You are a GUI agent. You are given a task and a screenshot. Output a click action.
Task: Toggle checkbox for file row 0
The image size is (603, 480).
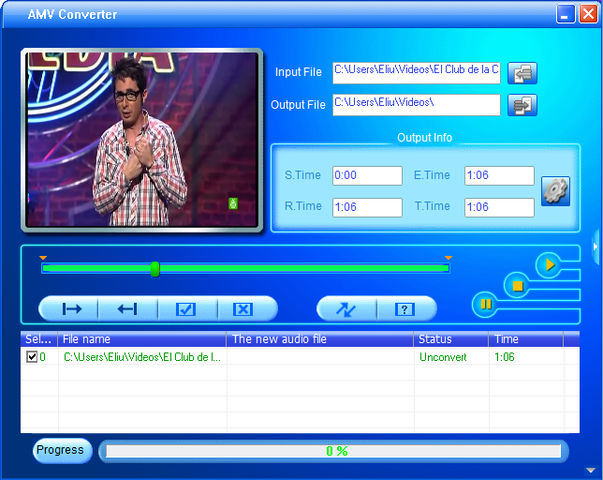[x=32, y=357]
